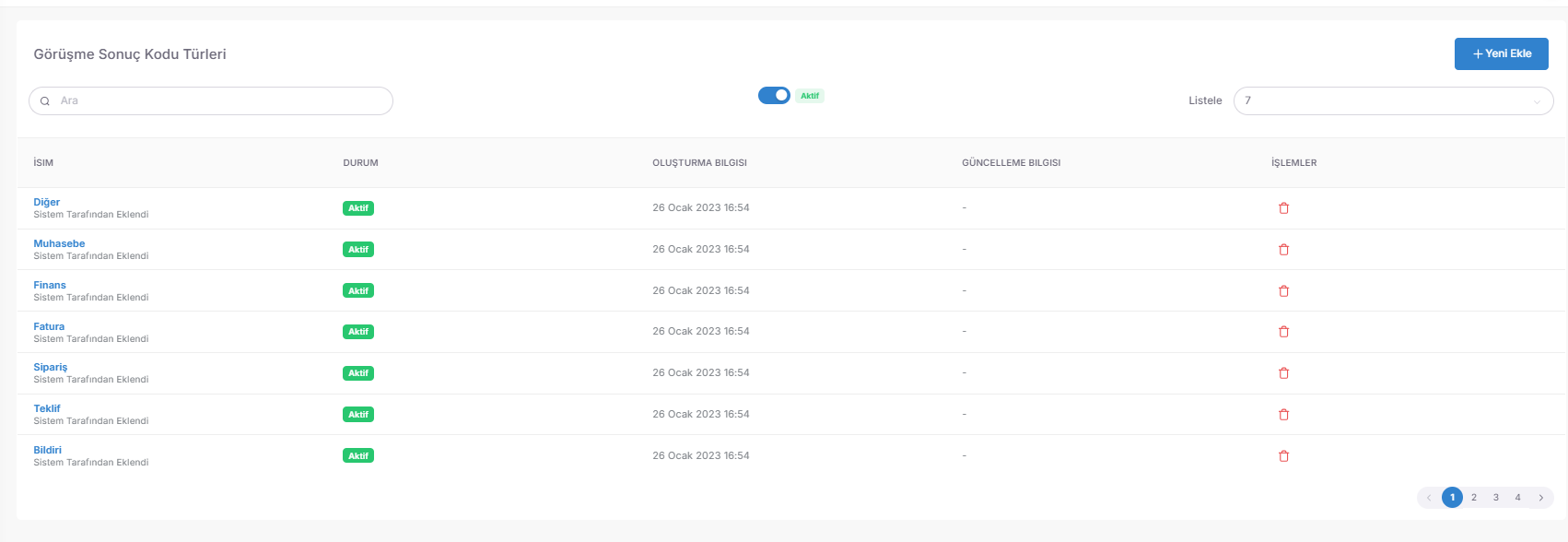Click the Aktif badge in Muhasebe row

pyautogui.click(x=358, y=250)
